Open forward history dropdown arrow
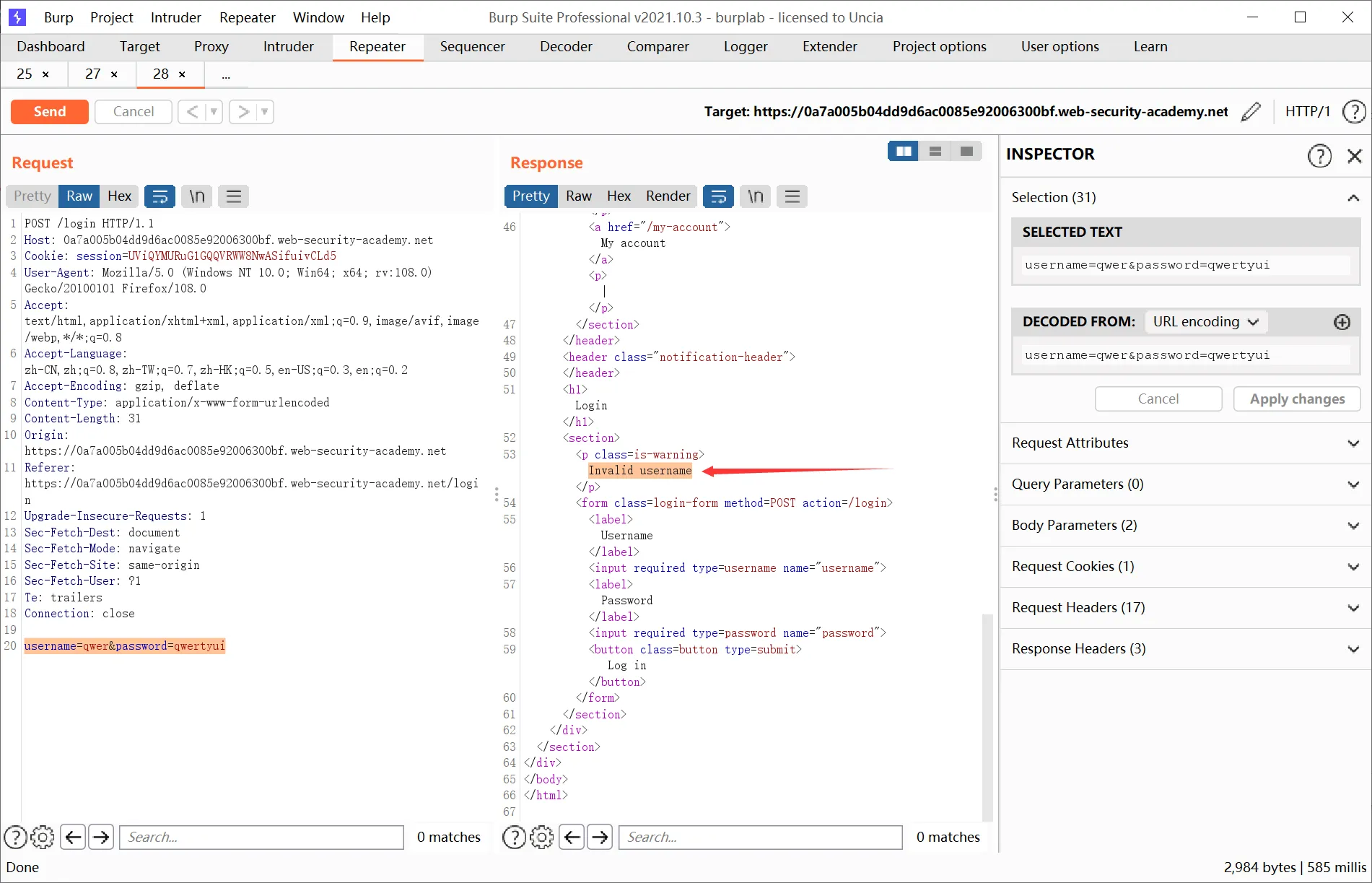1372x883 pixels. (x=265, y=112)
